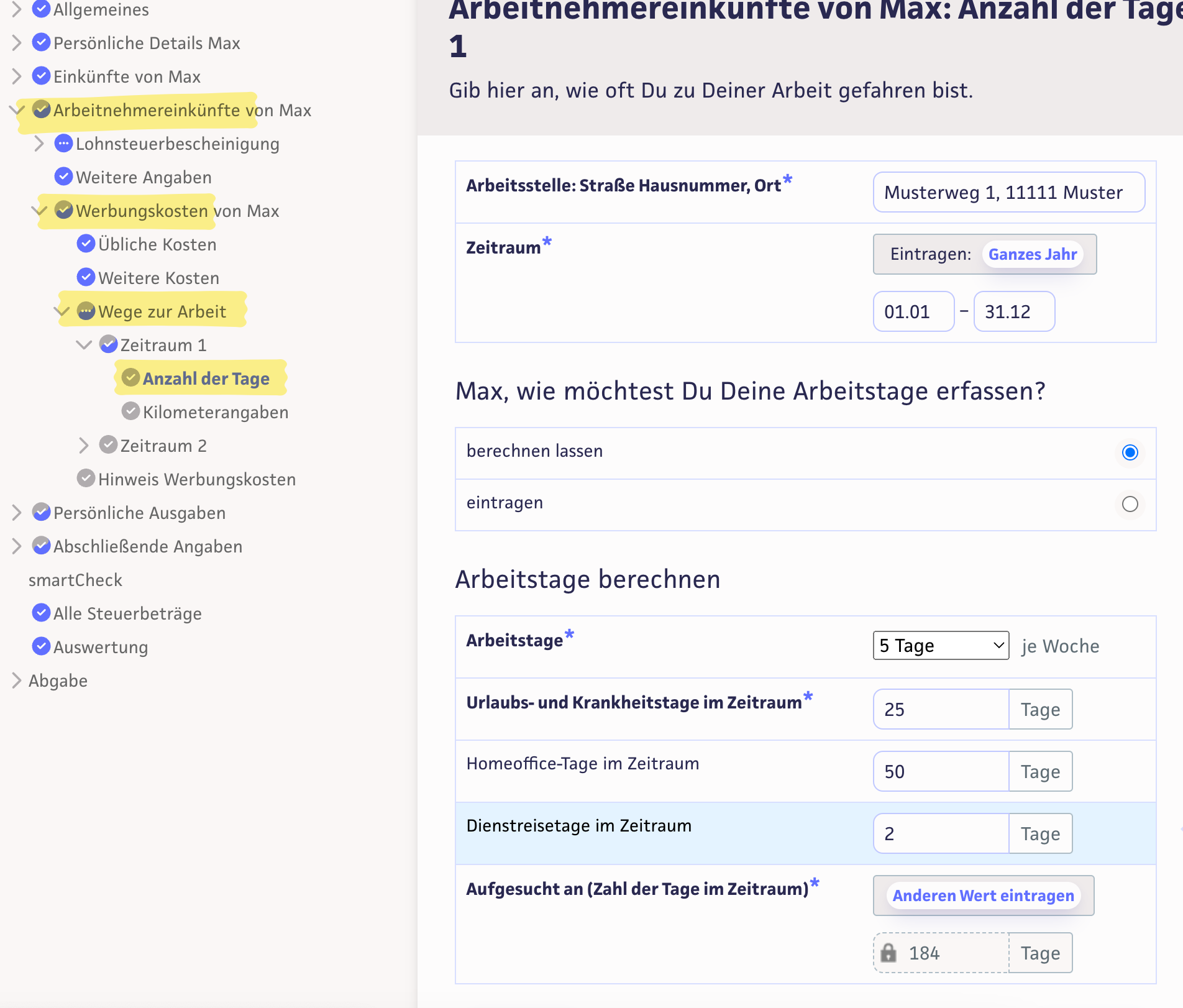This screenshot has width=1183, height=1008.
Task: Click the checkmark icon beside Übliche Kosten
Action: 86,244
